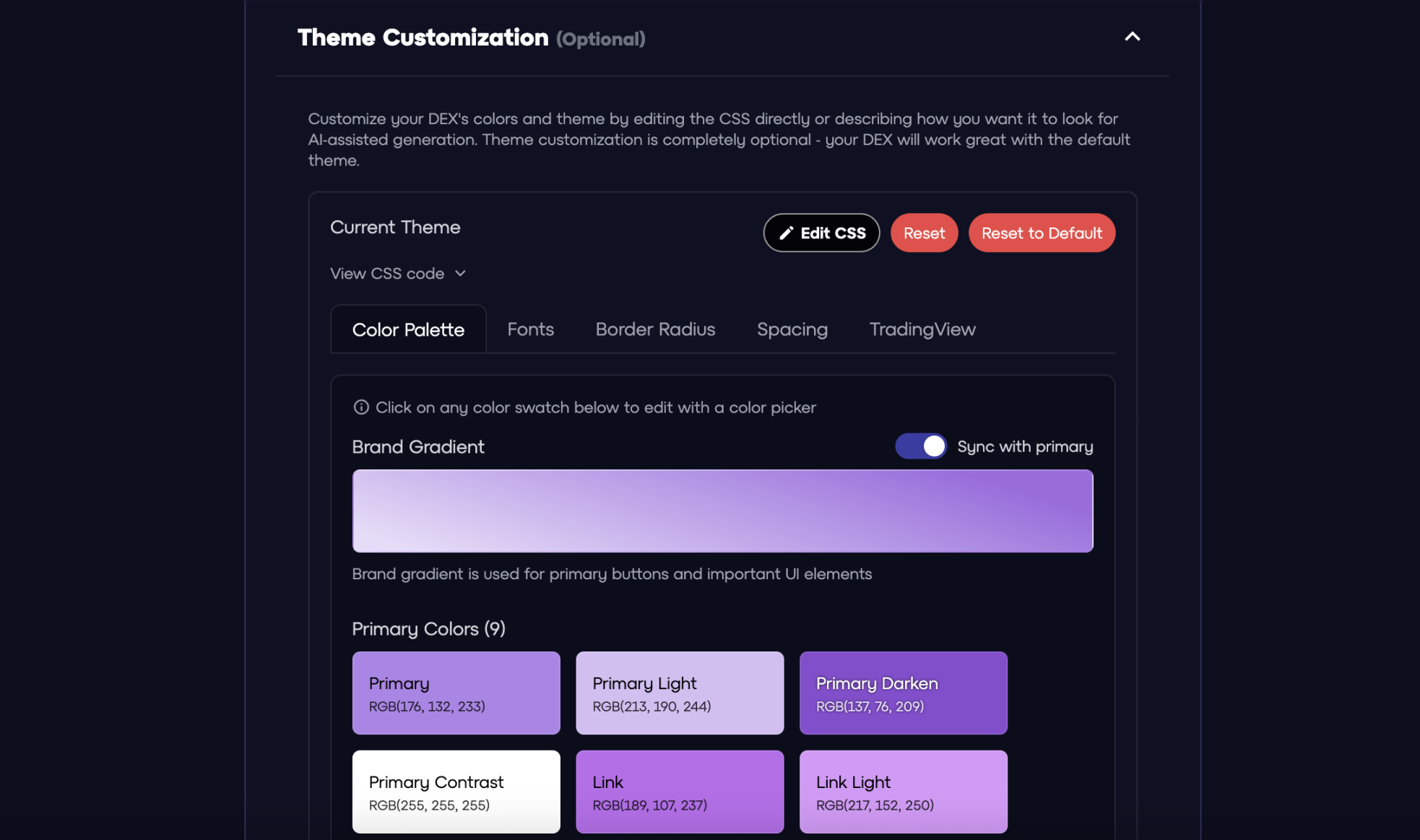The height and width of the screenshot is (840, 1420).
Task: Click the info icon beside swatch hint
Action: click(361, 407)
